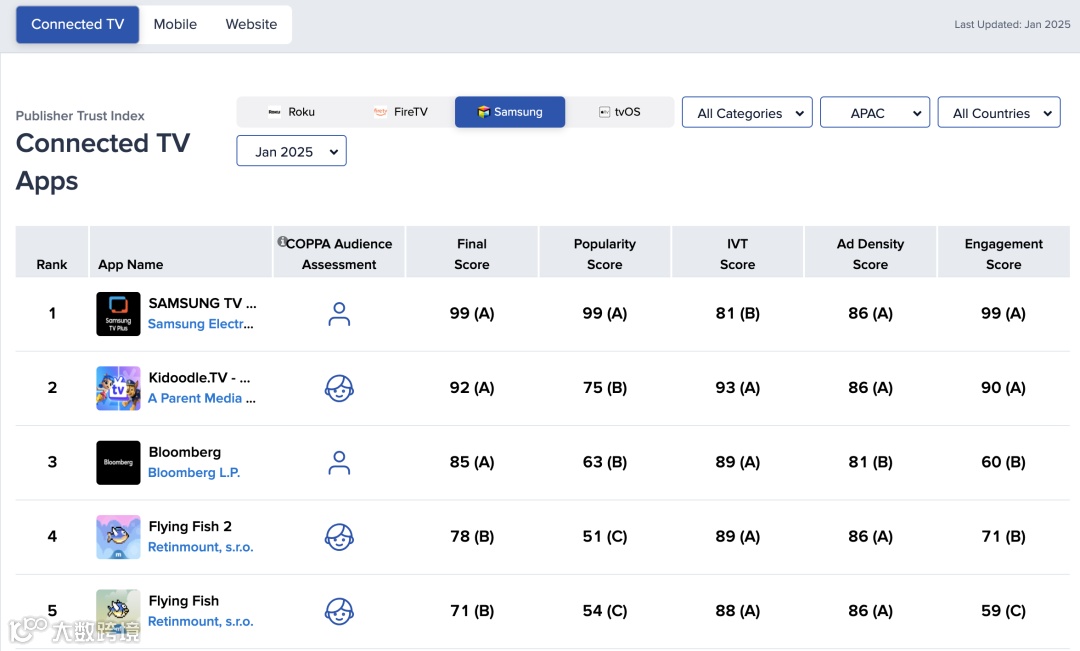This screenshot has width=1080, height=651.
Task: Open the Bloomberg L.P. publisher link
Action: click(x=194, y=473)
